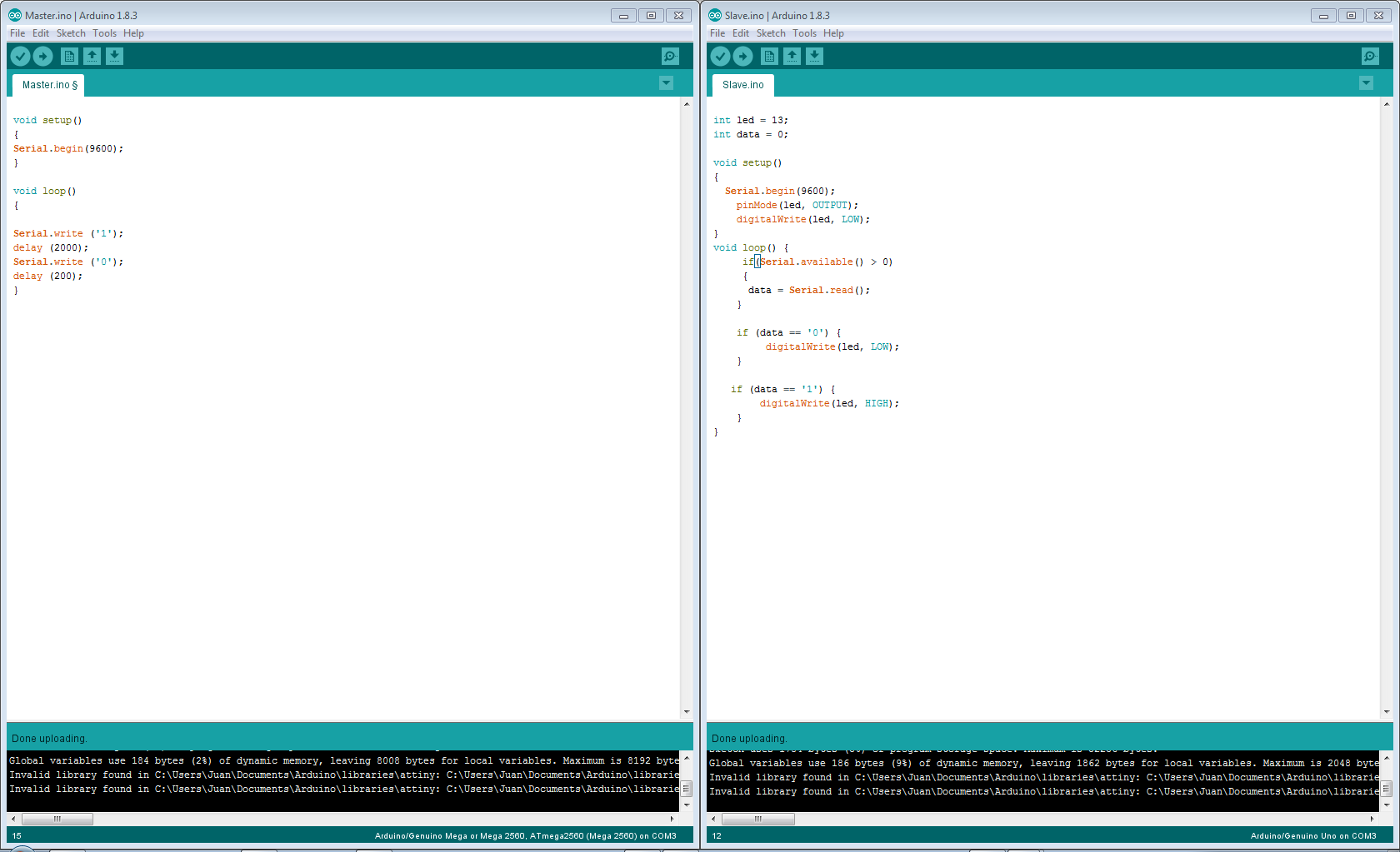This screenshot has height=852, width=1400.
Task: Click Save sketch icon in Slave.ino window
Action: (815, 56)
